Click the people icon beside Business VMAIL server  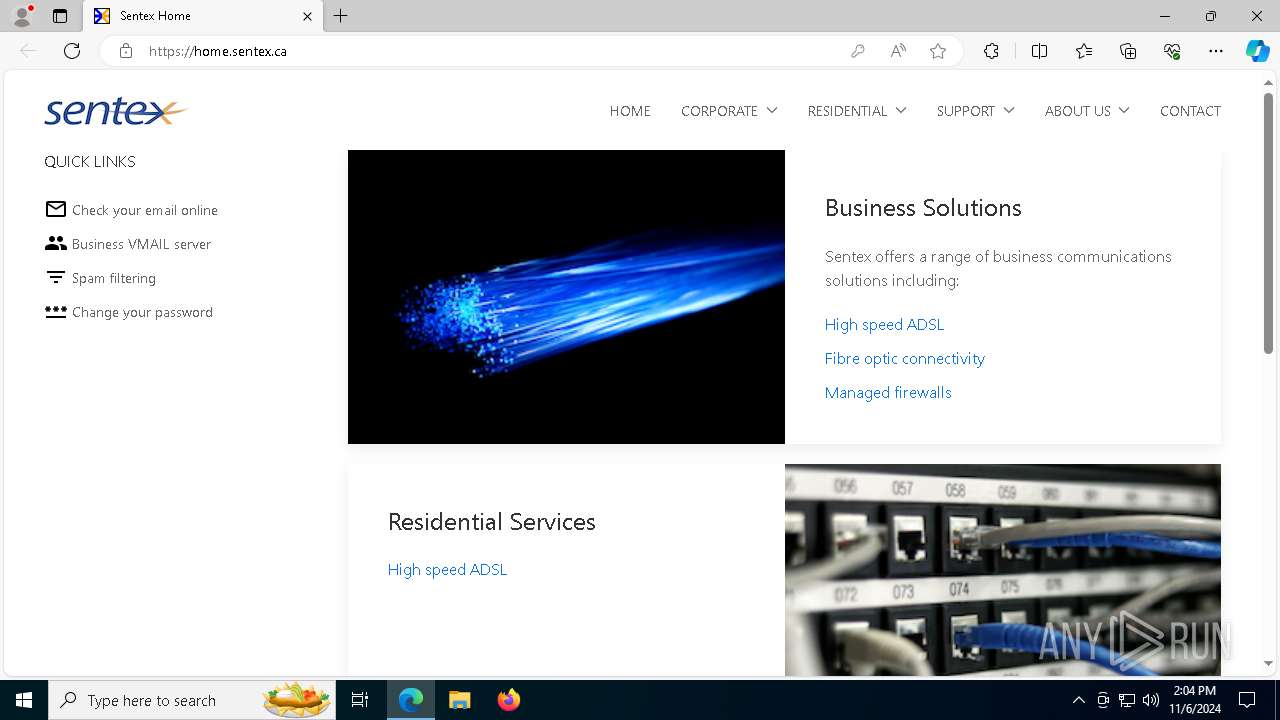(x=56, y=243)
